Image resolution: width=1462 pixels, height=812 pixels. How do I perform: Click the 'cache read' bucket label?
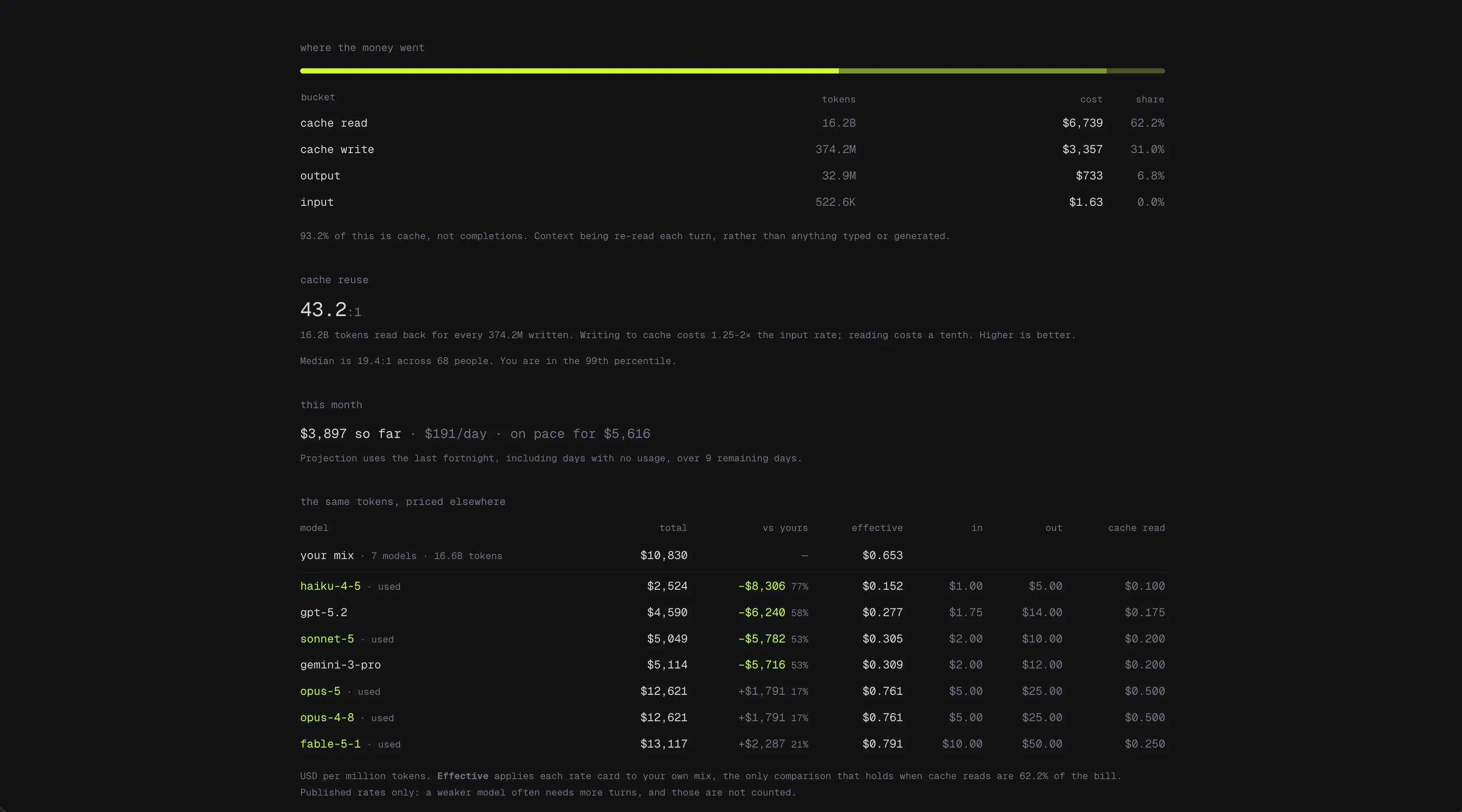[x=334, y=123]
